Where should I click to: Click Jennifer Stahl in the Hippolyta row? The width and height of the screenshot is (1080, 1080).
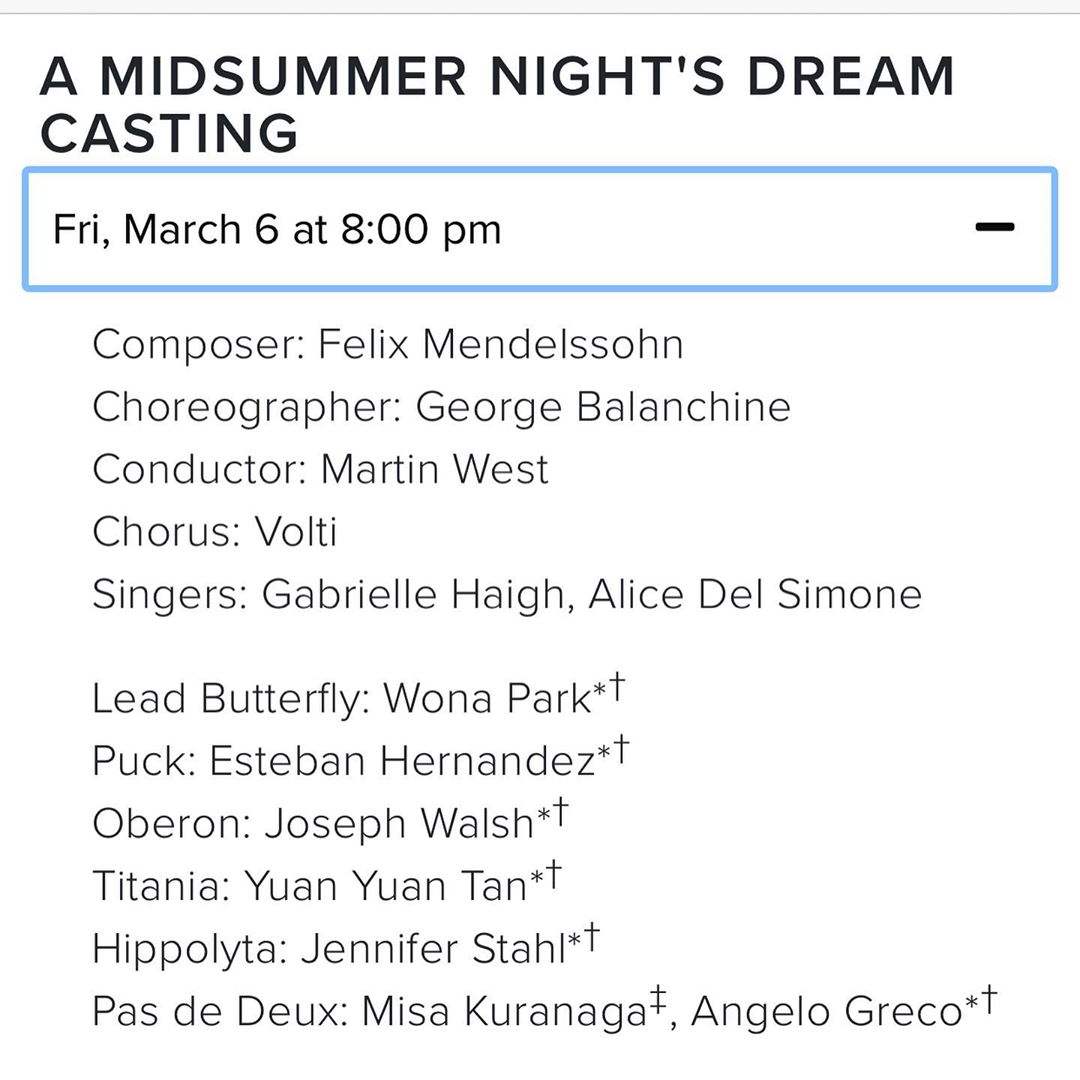434,948
